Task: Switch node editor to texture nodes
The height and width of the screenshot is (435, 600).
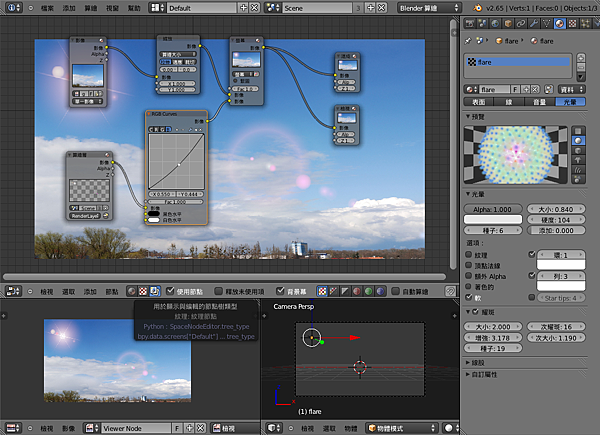Action: (x=143, y=292)
